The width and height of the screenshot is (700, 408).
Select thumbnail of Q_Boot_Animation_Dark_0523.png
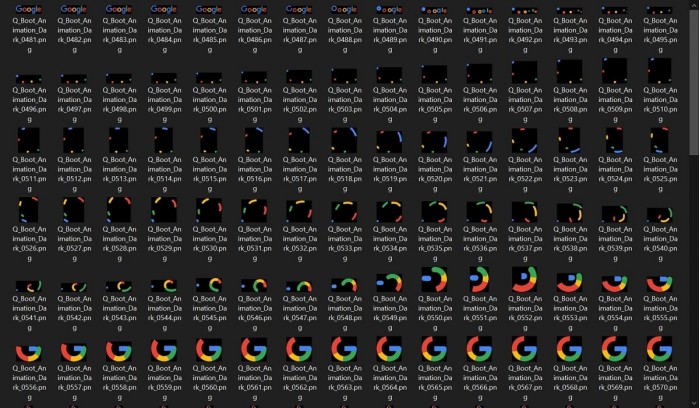point(570,140)
